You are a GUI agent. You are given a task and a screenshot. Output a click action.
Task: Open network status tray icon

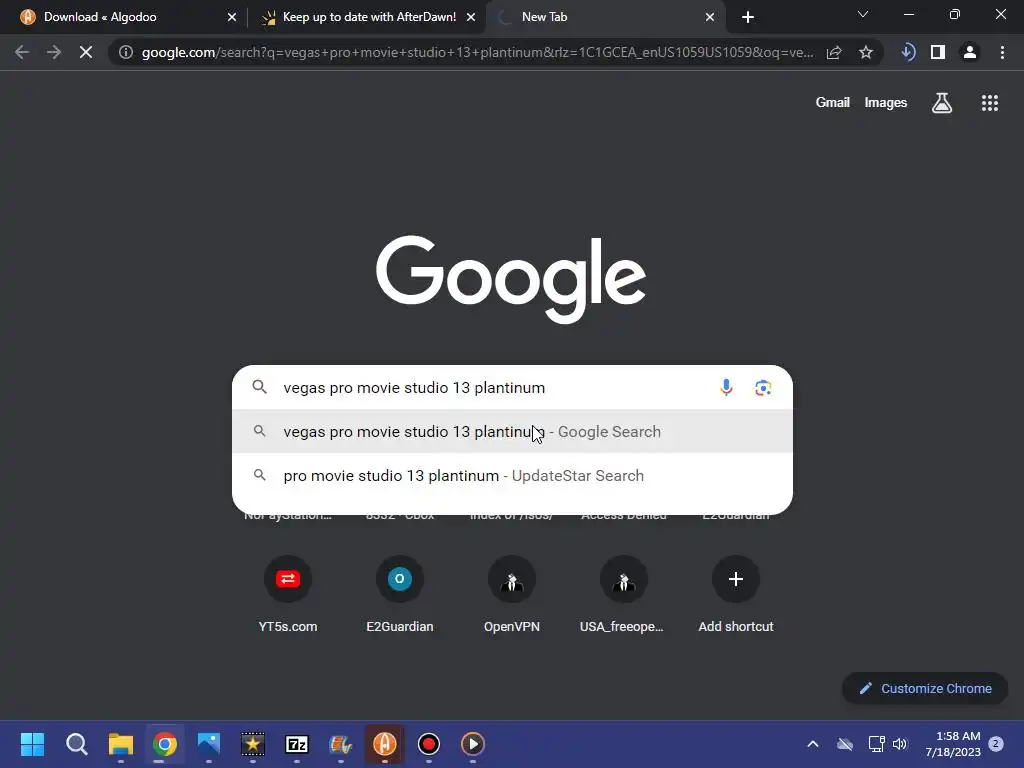tap(876, 744)
